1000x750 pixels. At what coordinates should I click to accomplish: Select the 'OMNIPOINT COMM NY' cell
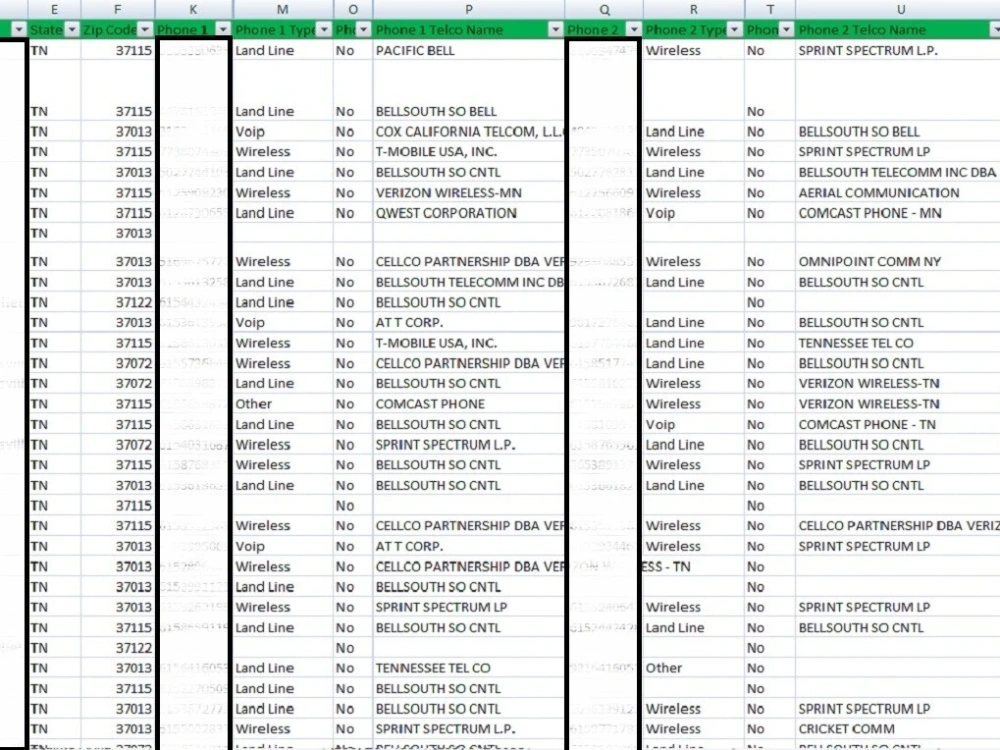(898, 261)
